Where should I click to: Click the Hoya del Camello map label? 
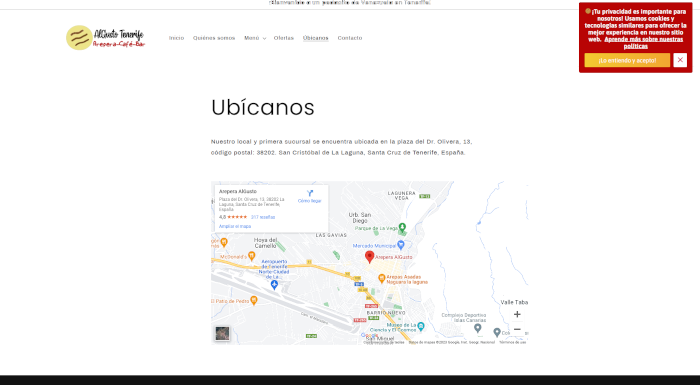266,243
